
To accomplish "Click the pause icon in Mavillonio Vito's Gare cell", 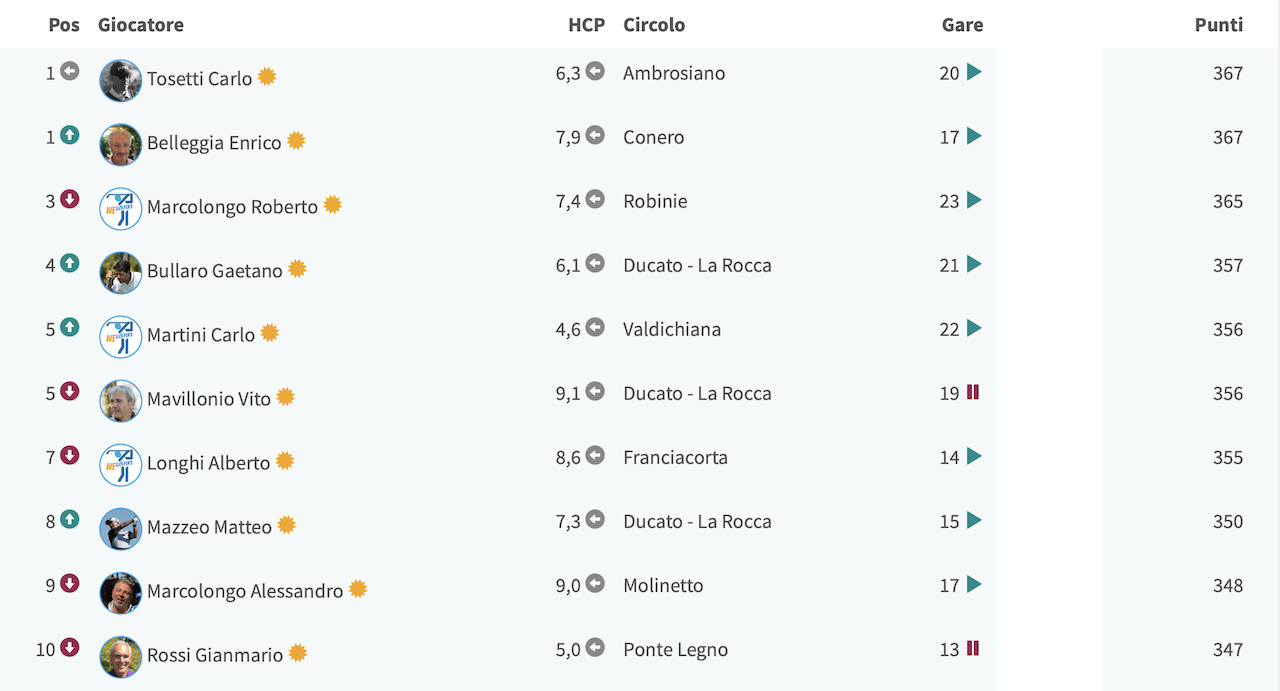I will (973, 392).
